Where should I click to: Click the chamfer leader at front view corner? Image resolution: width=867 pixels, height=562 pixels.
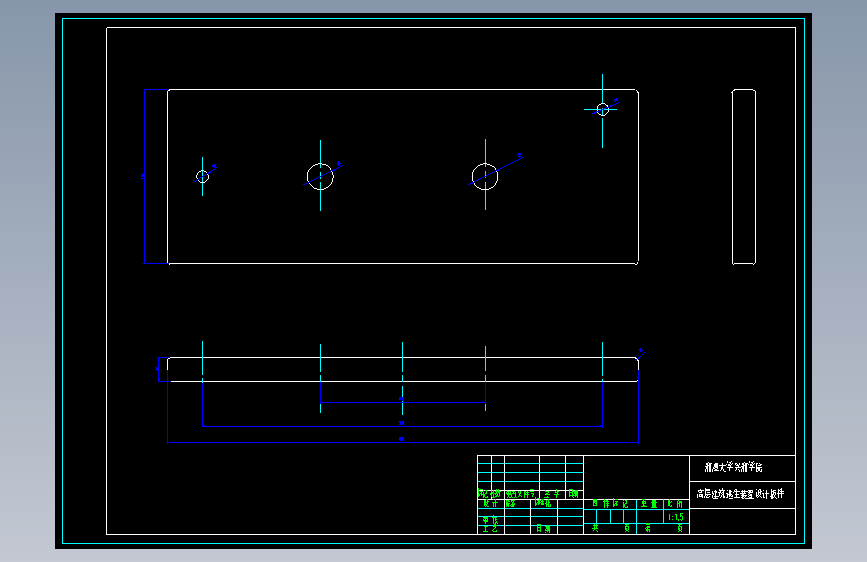pyautogui.click(x=640, y=355)
